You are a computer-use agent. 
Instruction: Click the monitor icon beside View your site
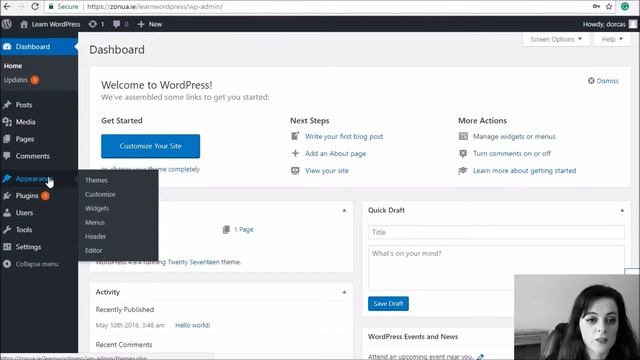[295, 171]
